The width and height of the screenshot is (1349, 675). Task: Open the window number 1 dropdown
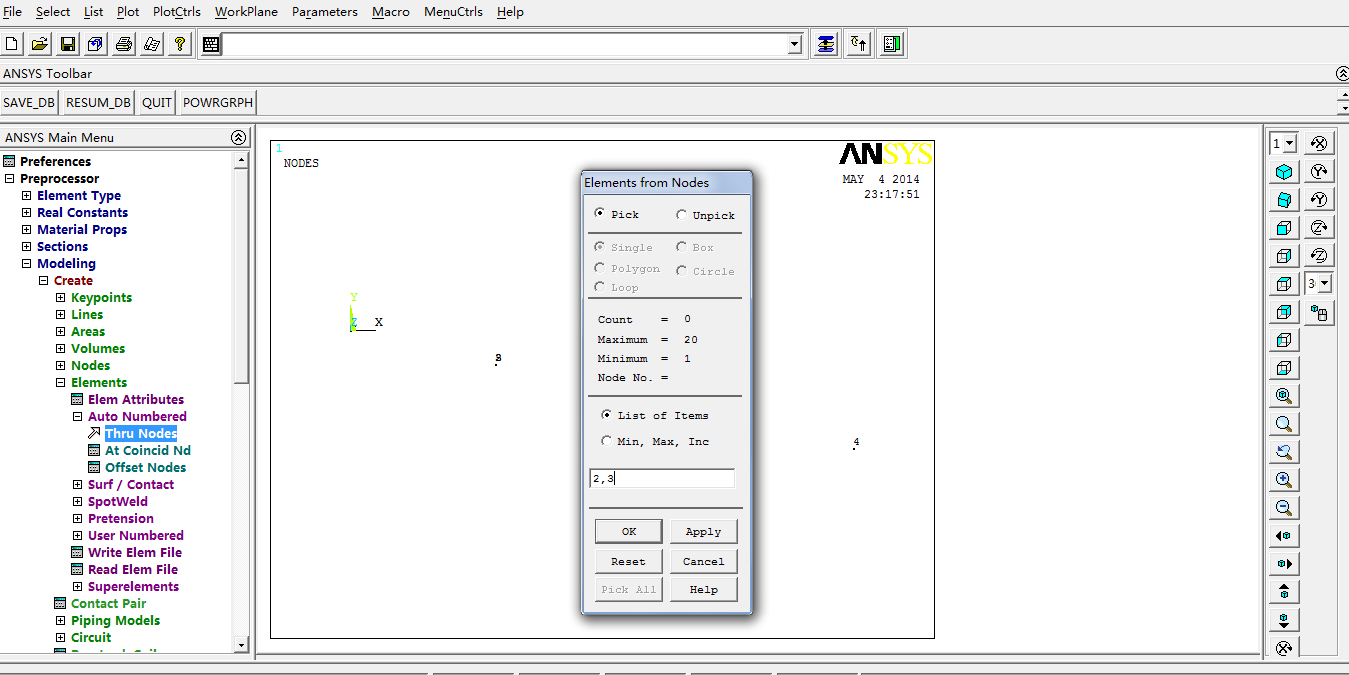(1289, 144)
